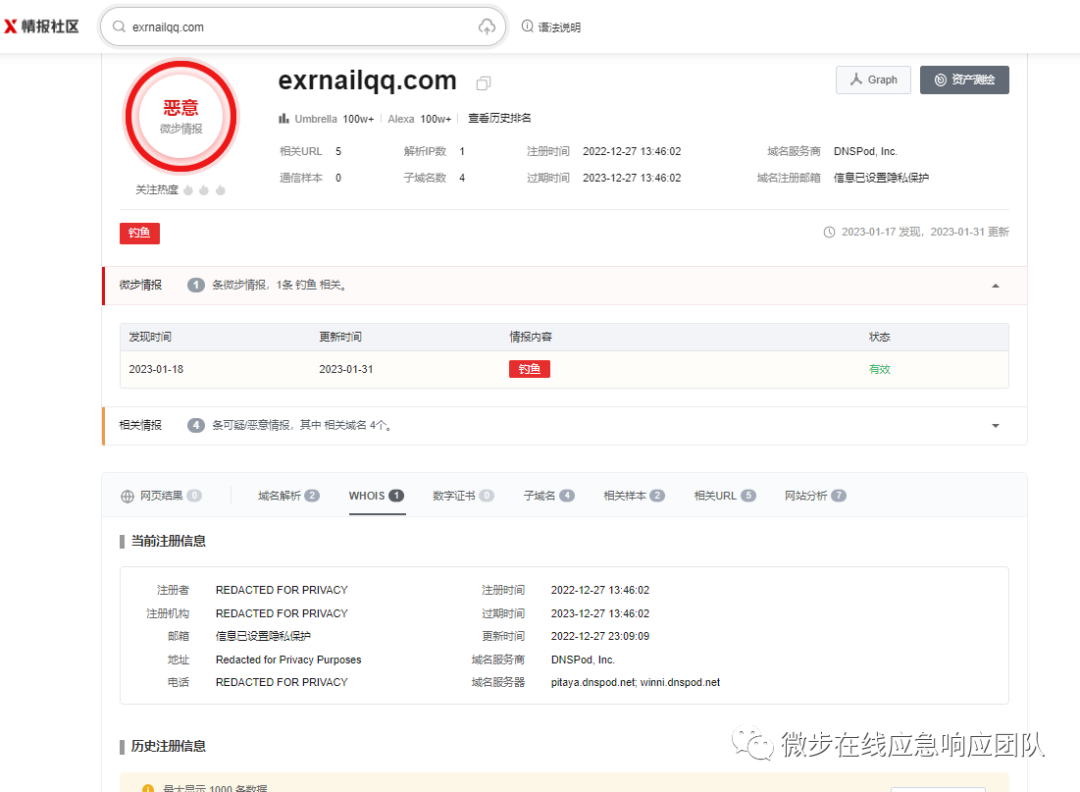Viewport: 1080px width, 792px height.
Task: Click the name servers pitaya.dnspod.net value
Action: point(635,682)
